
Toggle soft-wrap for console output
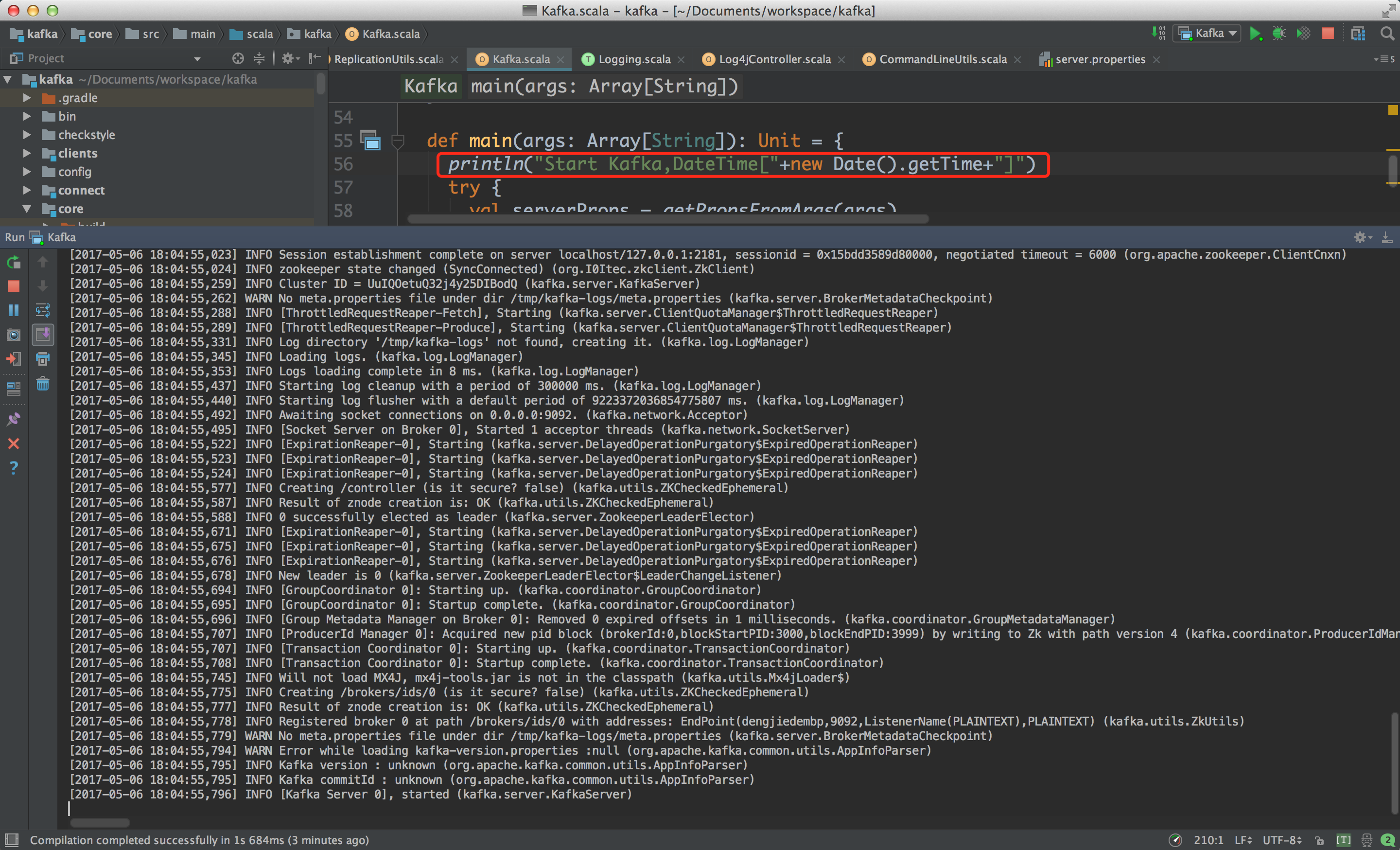coord(43,310)
